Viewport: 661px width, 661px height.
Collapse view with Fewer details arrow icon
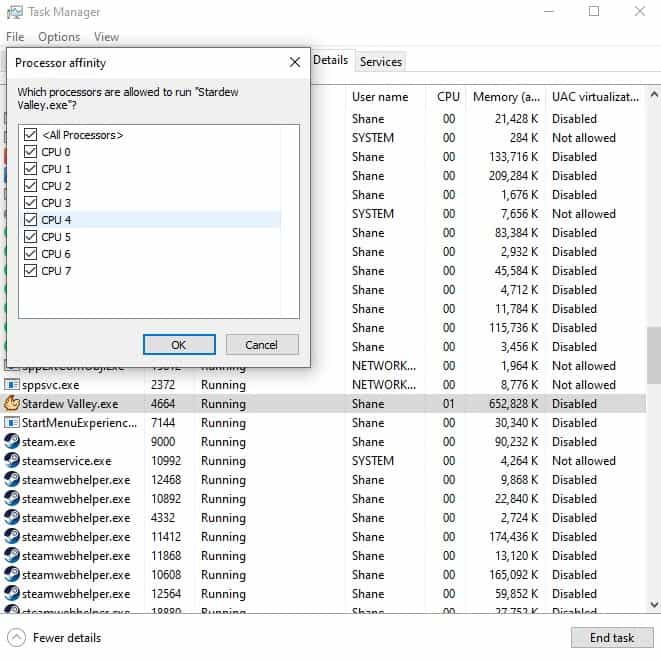tap(16, 637)
